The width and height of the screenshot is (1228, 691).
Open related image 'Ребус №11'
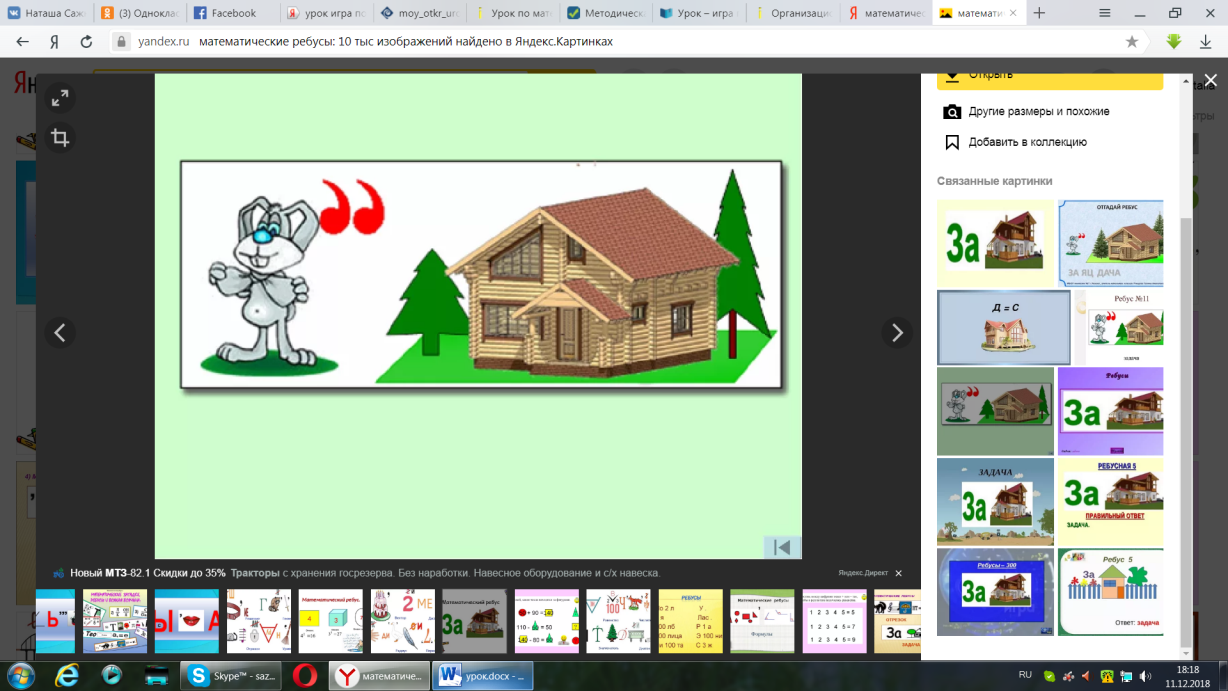point(1118,328)
